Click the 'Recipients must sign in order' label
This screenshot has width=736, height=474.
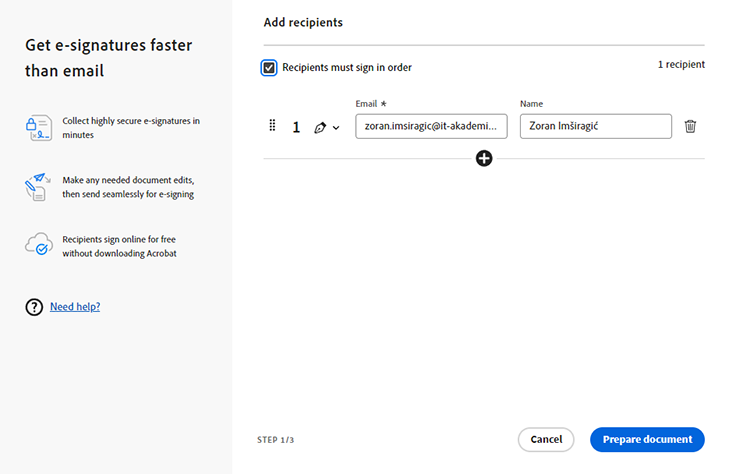coord(347,68)
